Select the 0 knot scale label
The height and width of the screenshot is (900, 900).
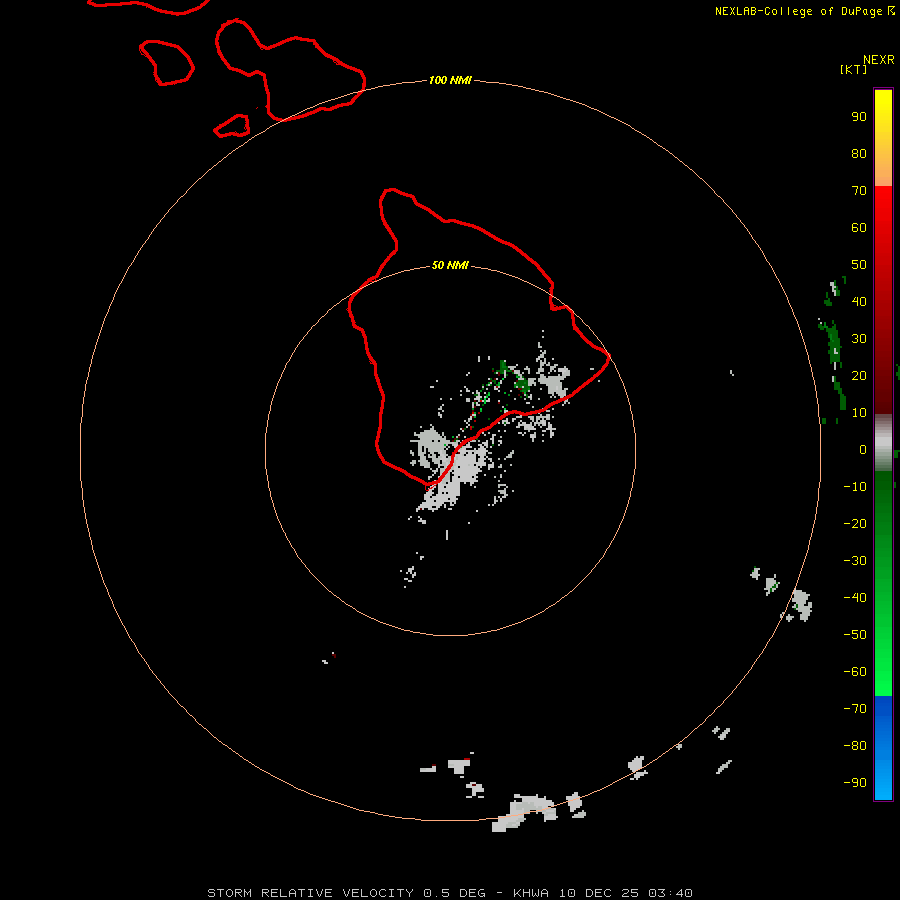[863, 449]
